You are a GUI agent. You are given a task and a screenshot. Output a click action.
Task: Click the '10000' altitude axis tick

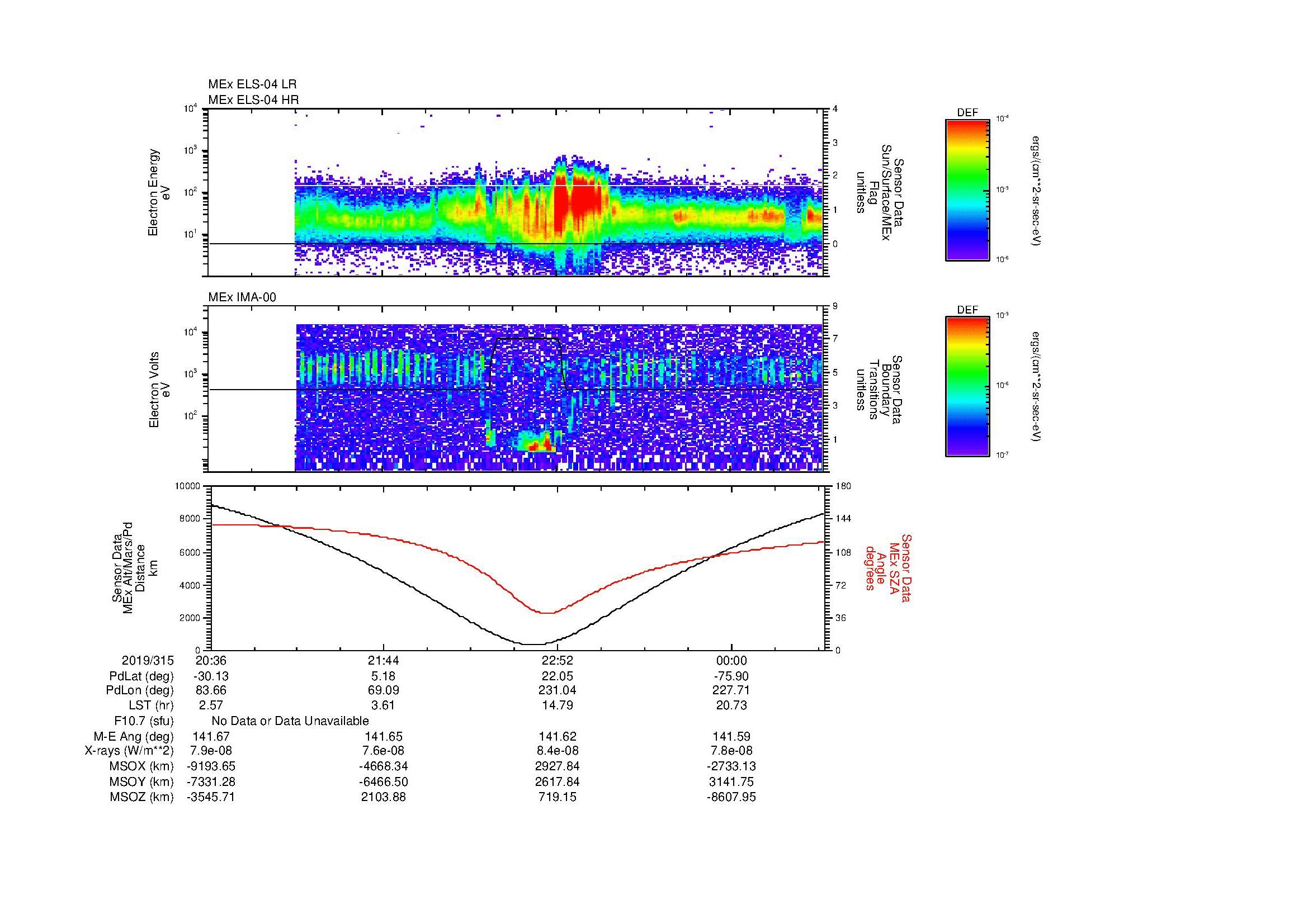click(x=188, y=486)
